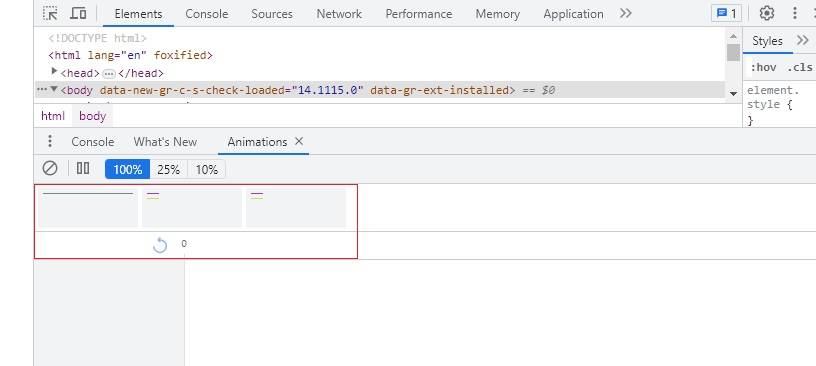Screen dimensions: 816x366
Task: Open DevTools settings gear
Action: point(767,14)
